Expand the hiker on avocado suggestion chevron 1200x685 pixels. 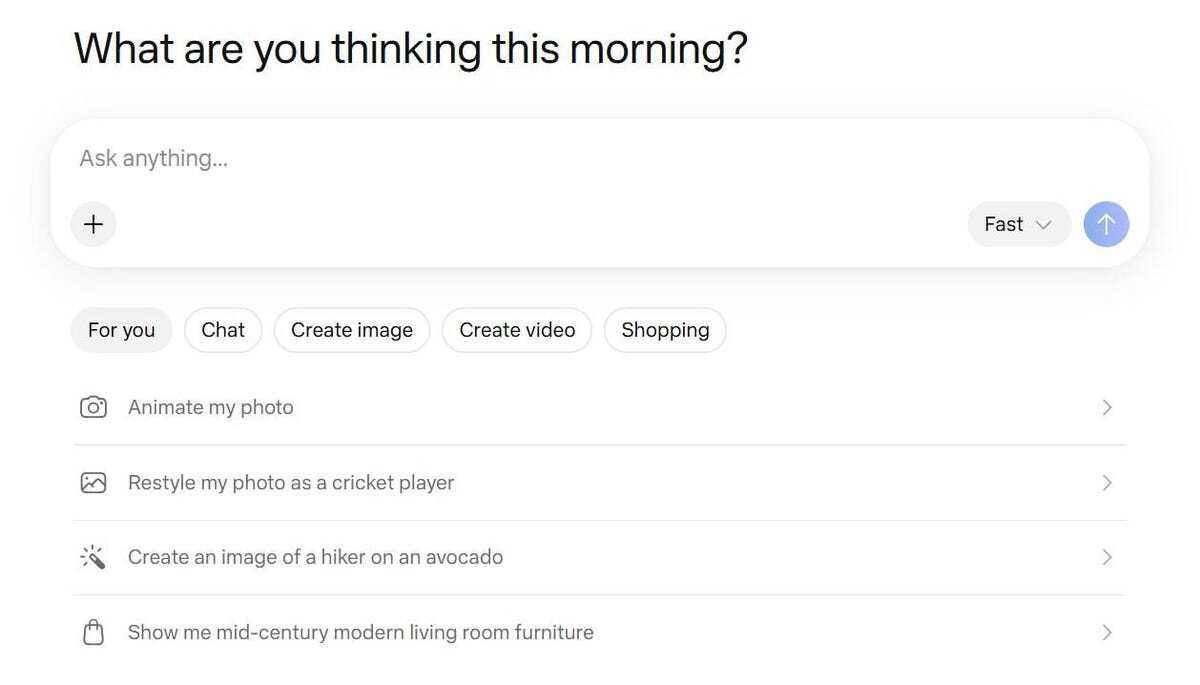tap(1106, 556)
